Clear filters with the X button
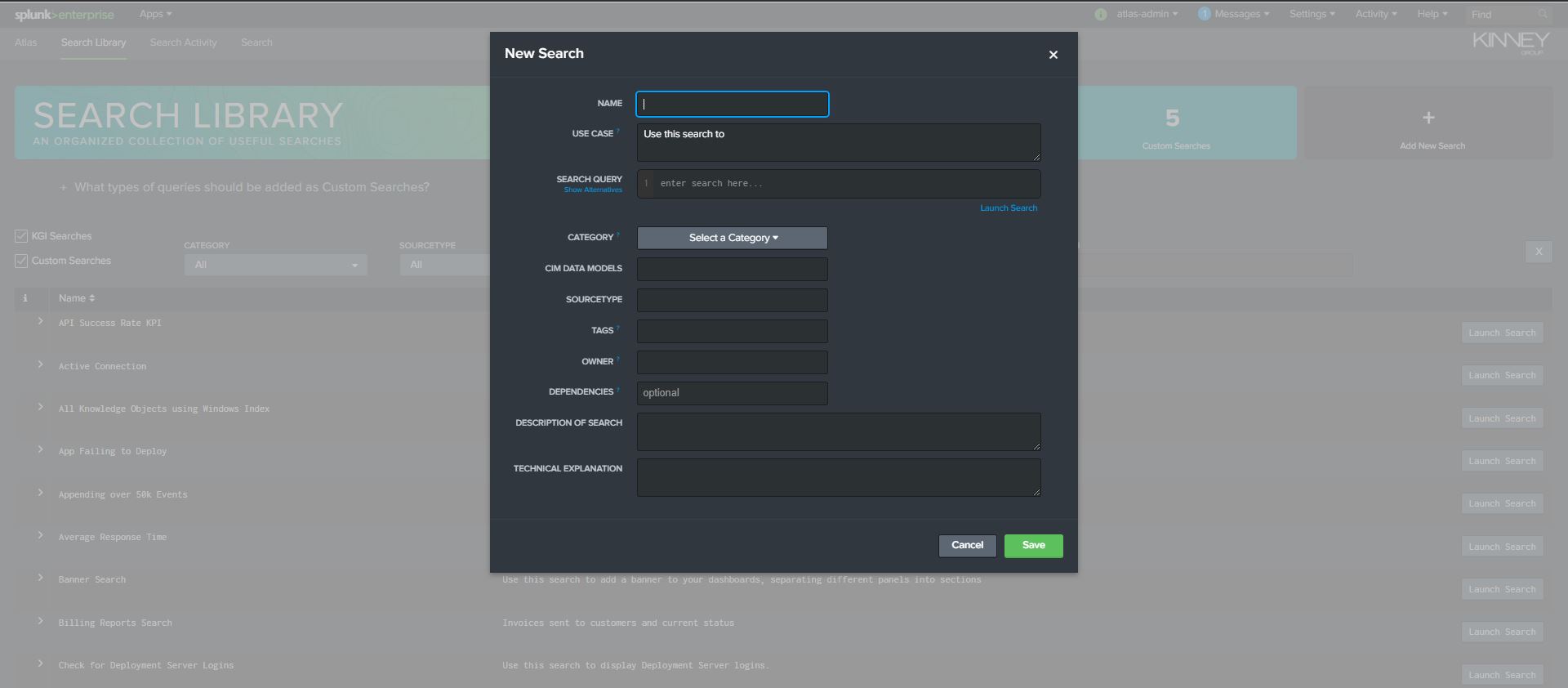 [1539, 252]
